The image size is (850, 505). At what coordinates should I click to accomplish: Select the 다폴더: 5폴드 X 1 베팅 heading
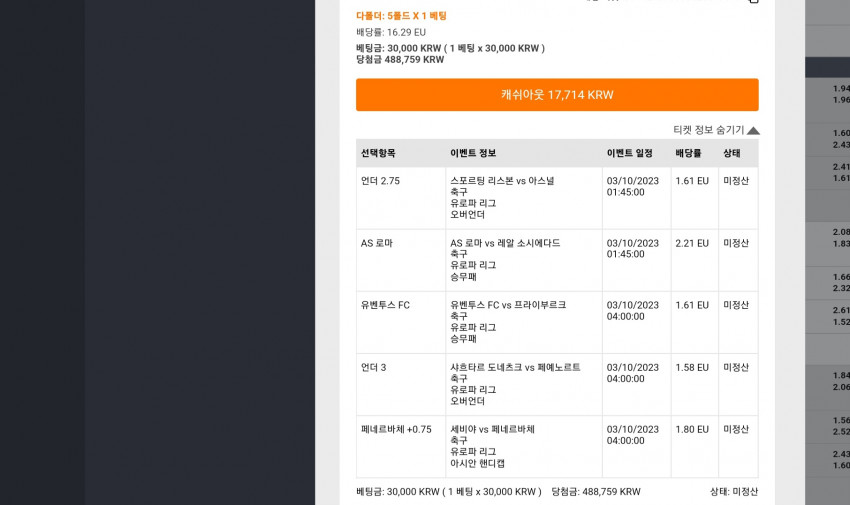[x=401, y=16]
